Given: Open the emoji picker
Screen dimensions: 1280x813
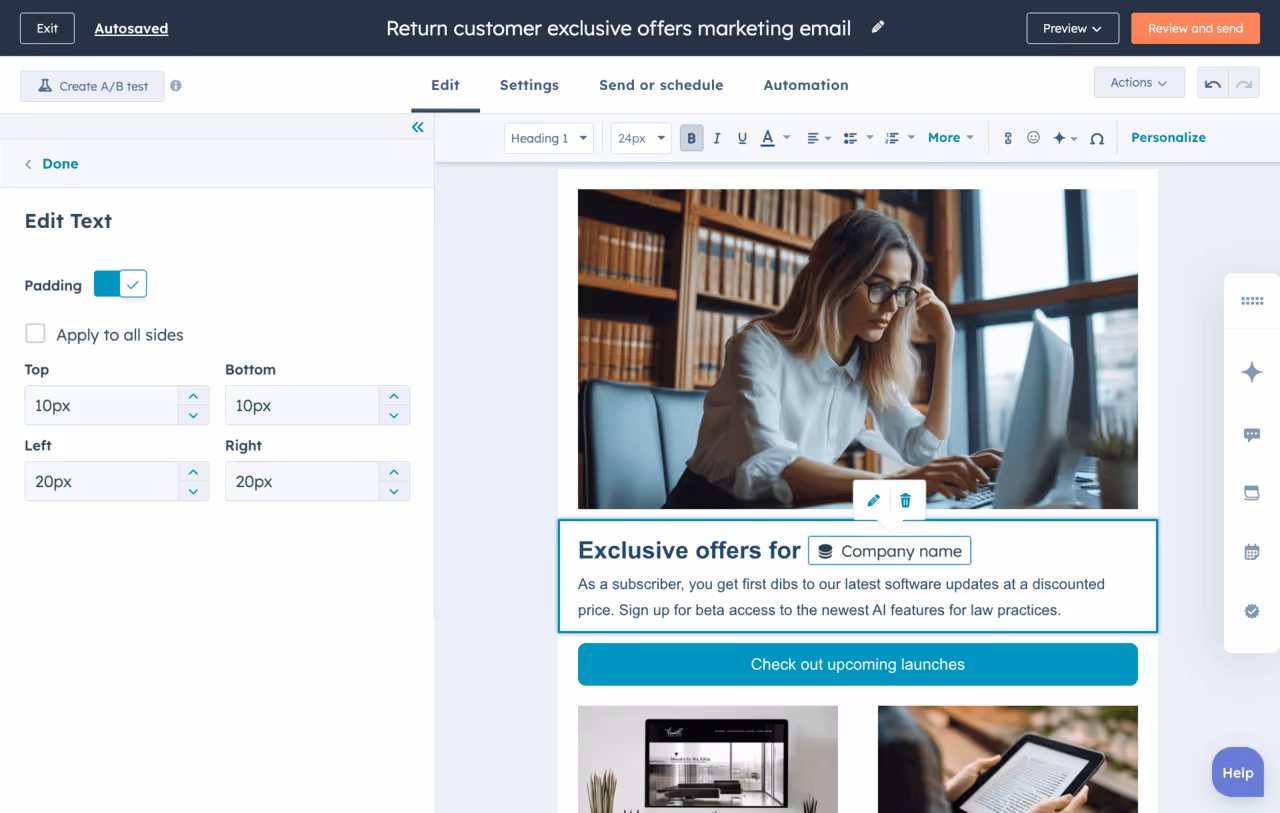Looking at the screenshot, I should coord(1033,138).
